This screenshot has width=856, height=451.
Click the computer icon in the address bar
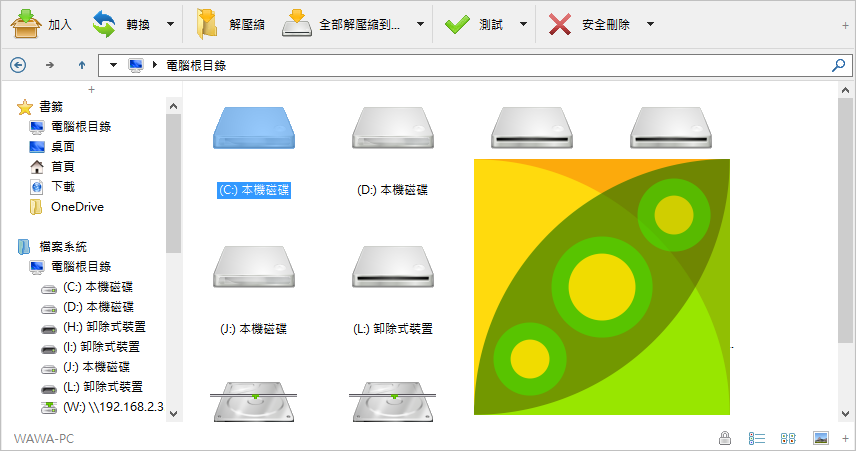pyautogui.click(x=135, y=65)
